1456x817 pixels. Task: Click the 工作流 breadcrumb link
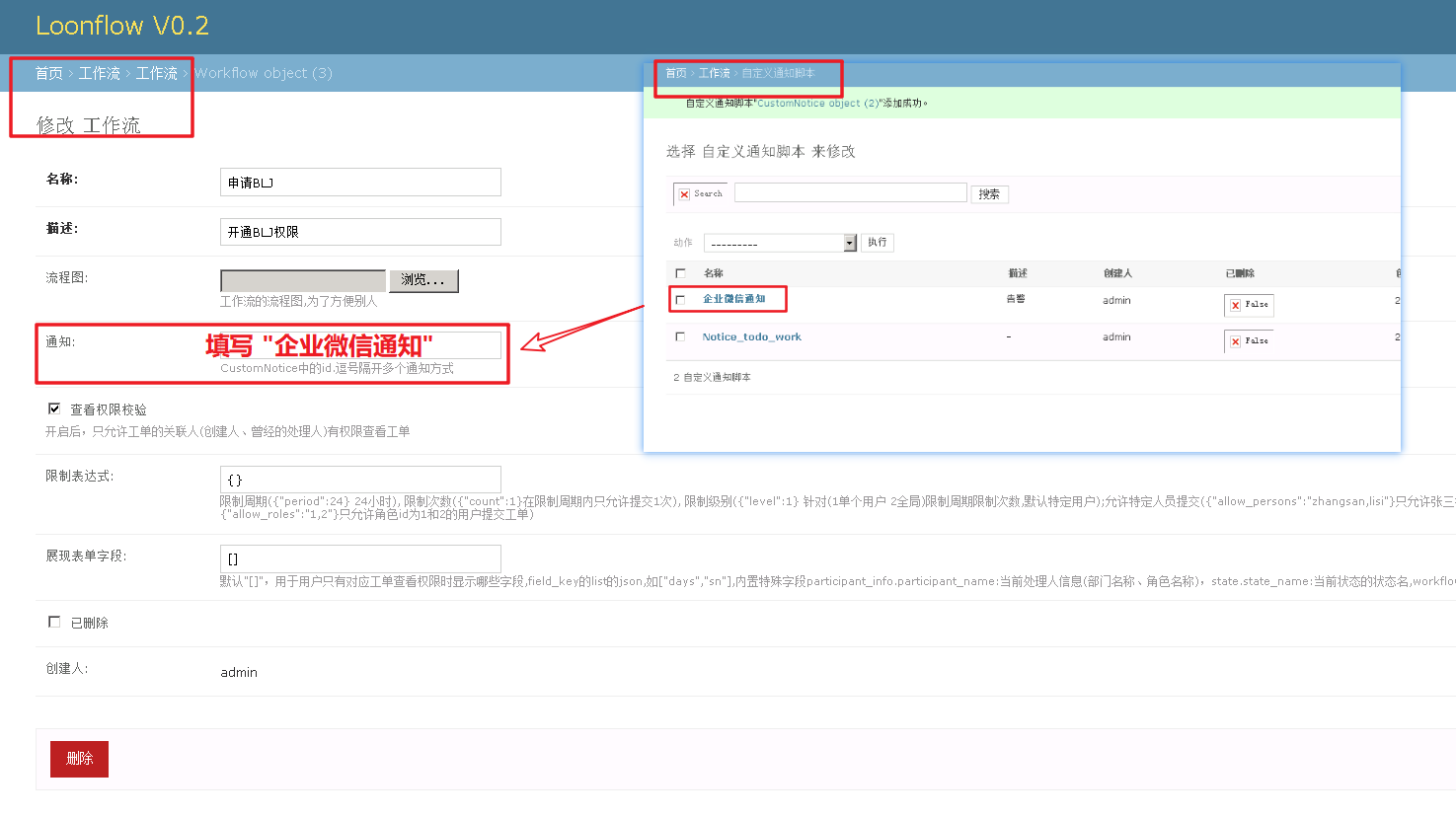(100, 73)
